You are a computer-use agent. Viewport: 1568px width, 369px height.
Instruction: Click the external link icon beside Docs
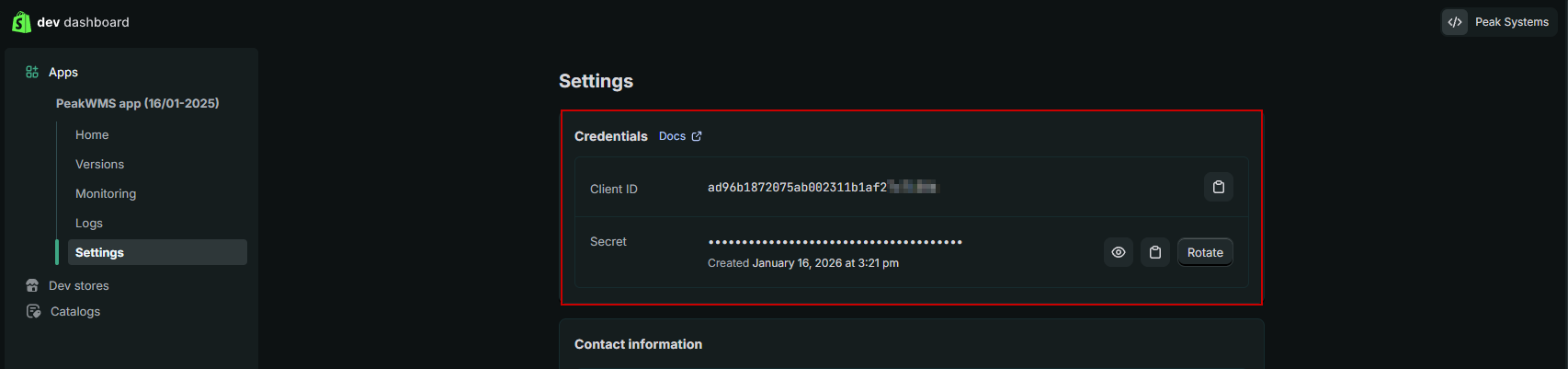tap(697, 136)
